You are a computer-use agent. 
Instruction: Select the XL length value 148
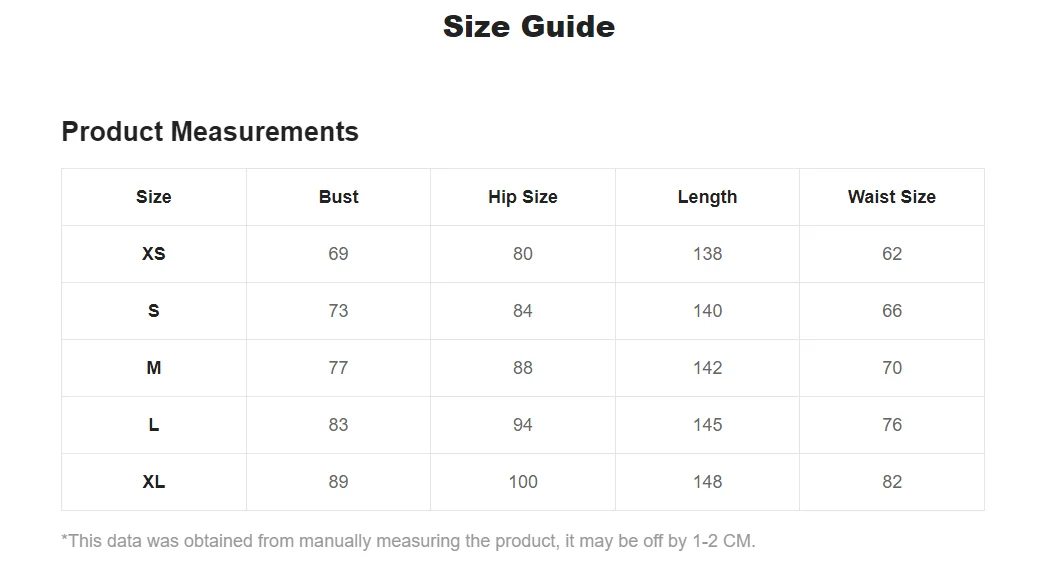coord(707,482)
